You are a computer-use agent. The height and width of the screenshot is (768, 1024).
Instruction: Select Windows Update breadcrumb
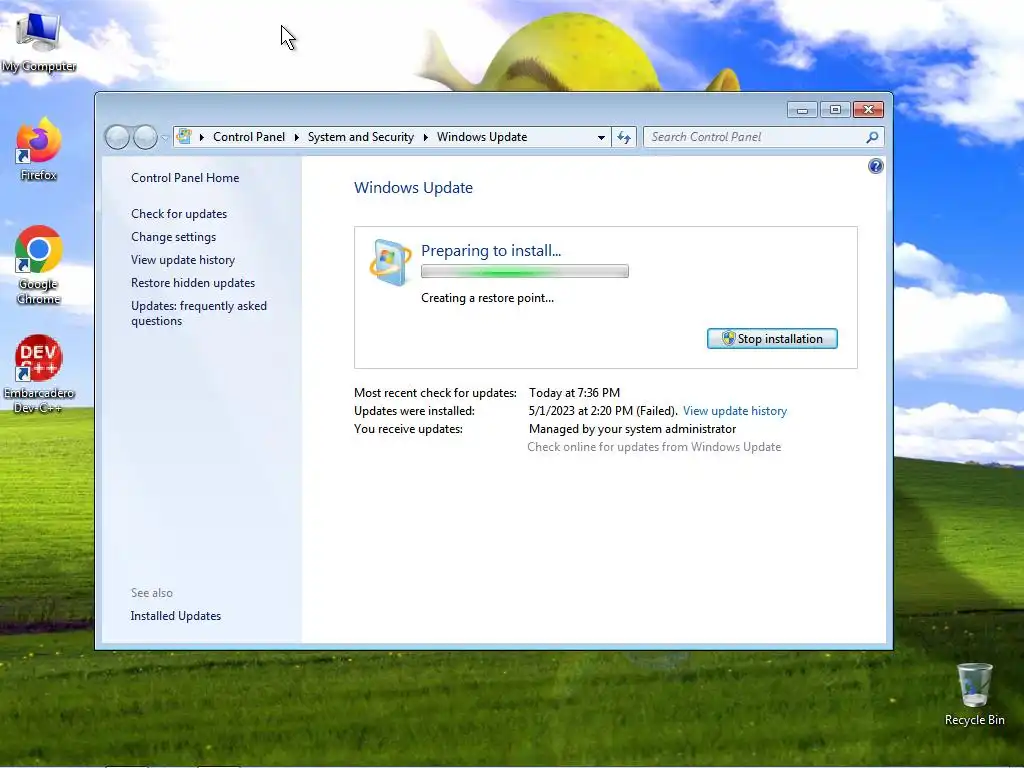(x=482, y=137)
